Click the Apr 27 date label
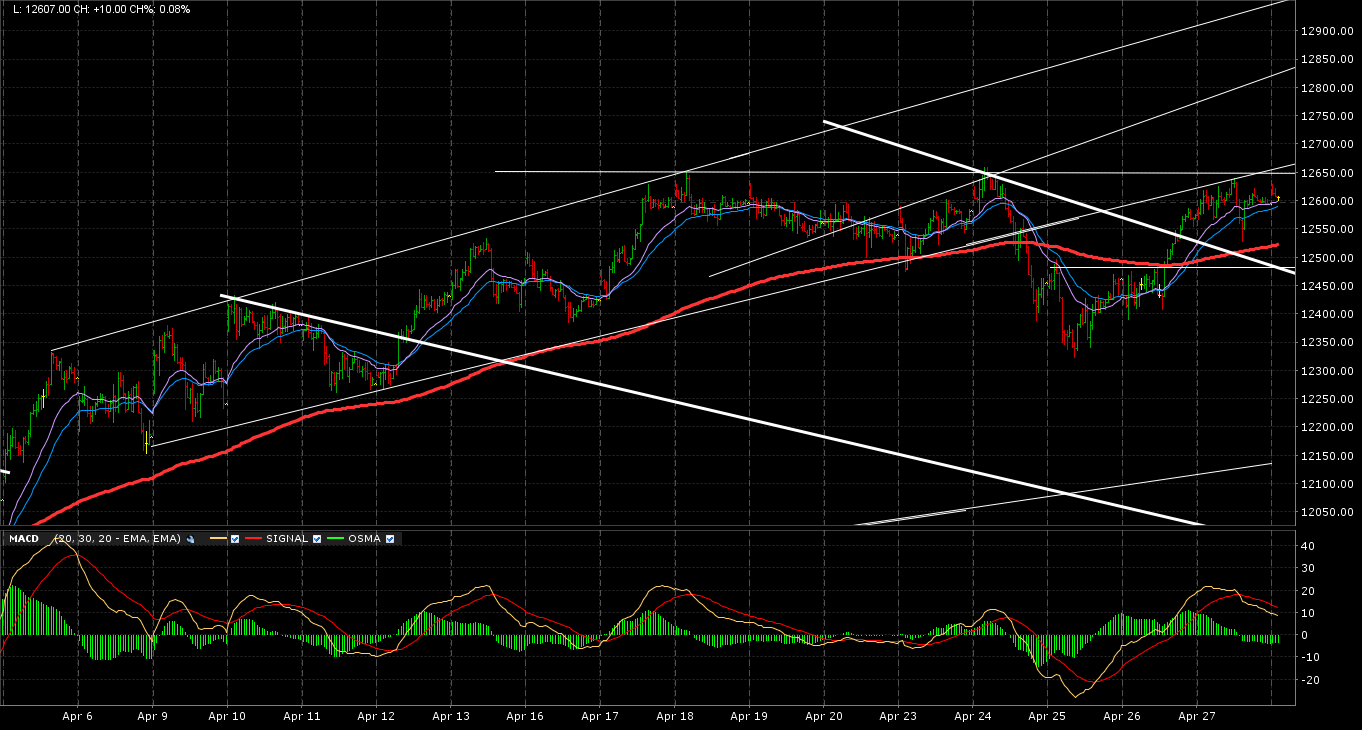Image resolution: width=1362 pixels, height=730 pixels. (x=1196, y=716)
